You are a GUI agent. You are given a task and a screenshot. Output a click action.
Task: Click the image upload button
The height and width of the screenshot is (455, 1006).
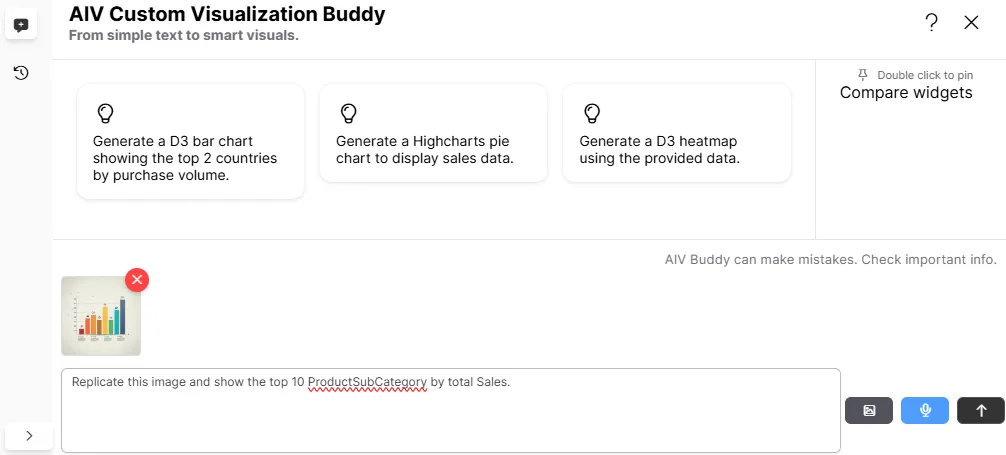click(869, 410)
